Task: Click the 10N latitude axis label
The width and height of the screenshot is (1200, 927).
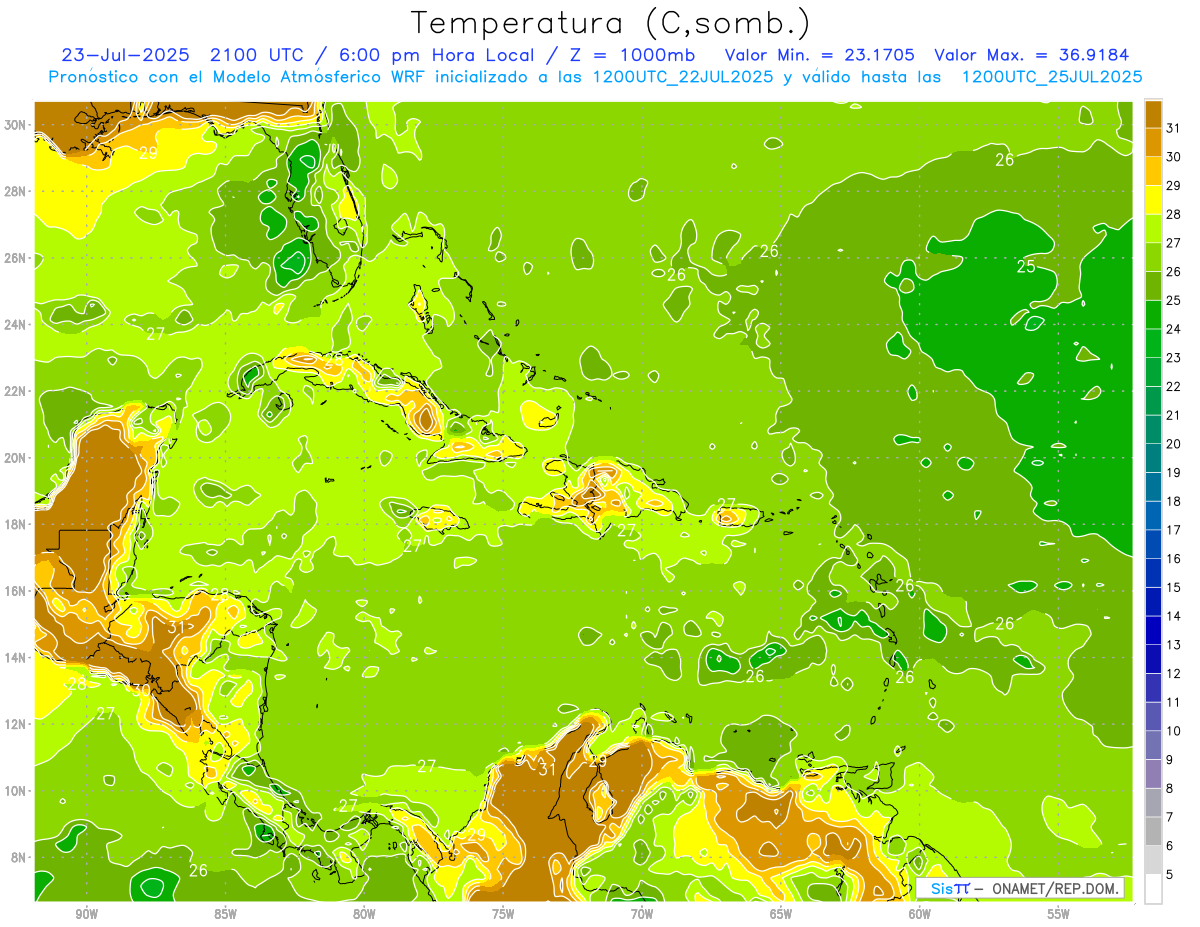Action: 17,790
